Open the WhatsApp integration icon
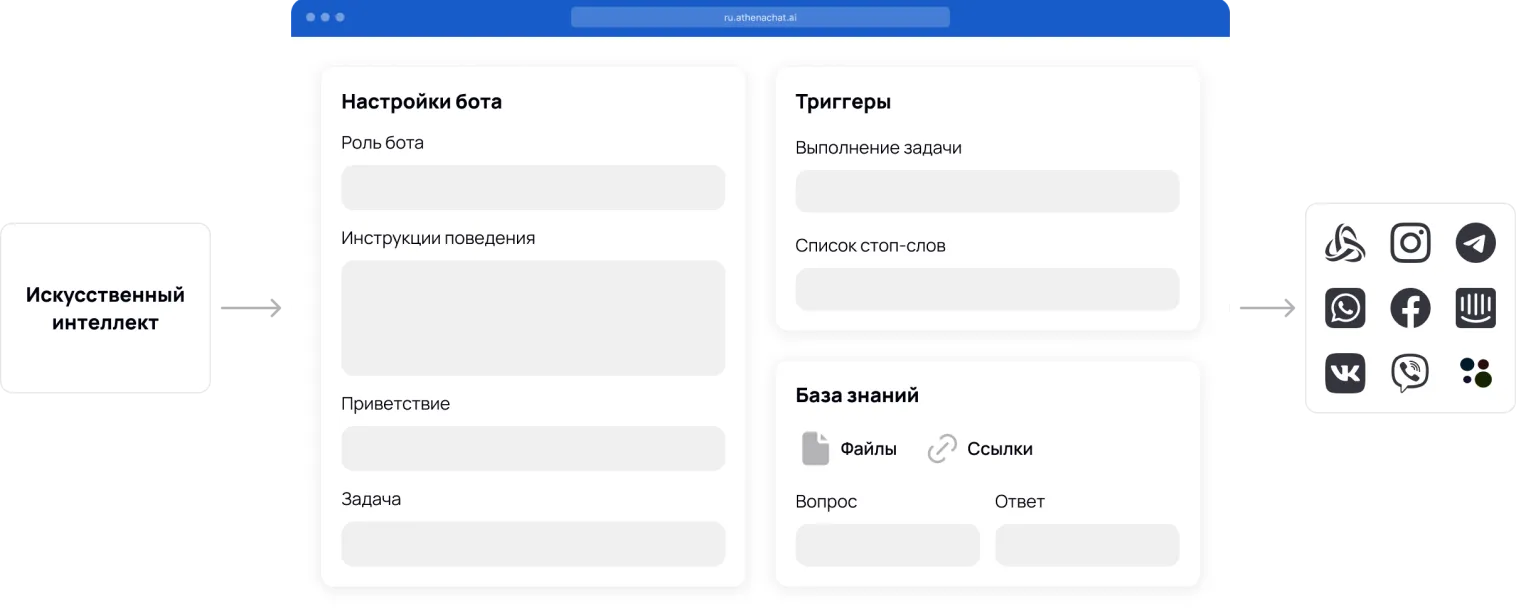The height and width of the screenshot is (616, 1516). [1345, 308]
